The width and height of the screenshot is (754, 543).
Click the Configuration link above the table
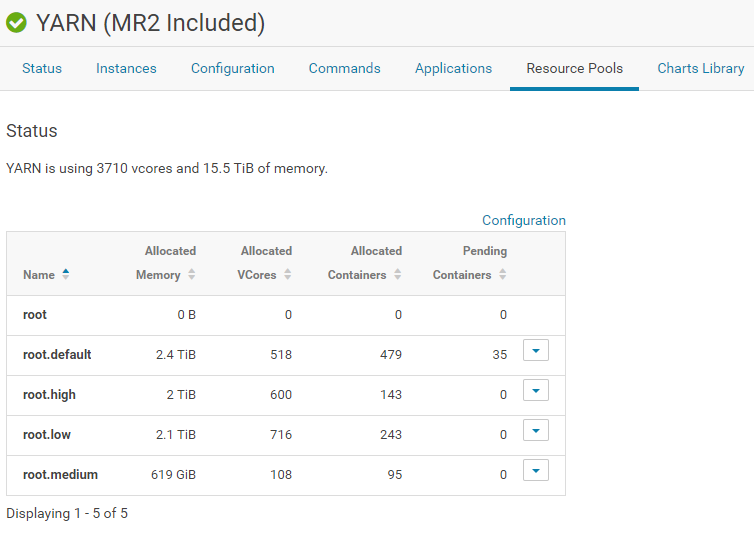point(524,220)
